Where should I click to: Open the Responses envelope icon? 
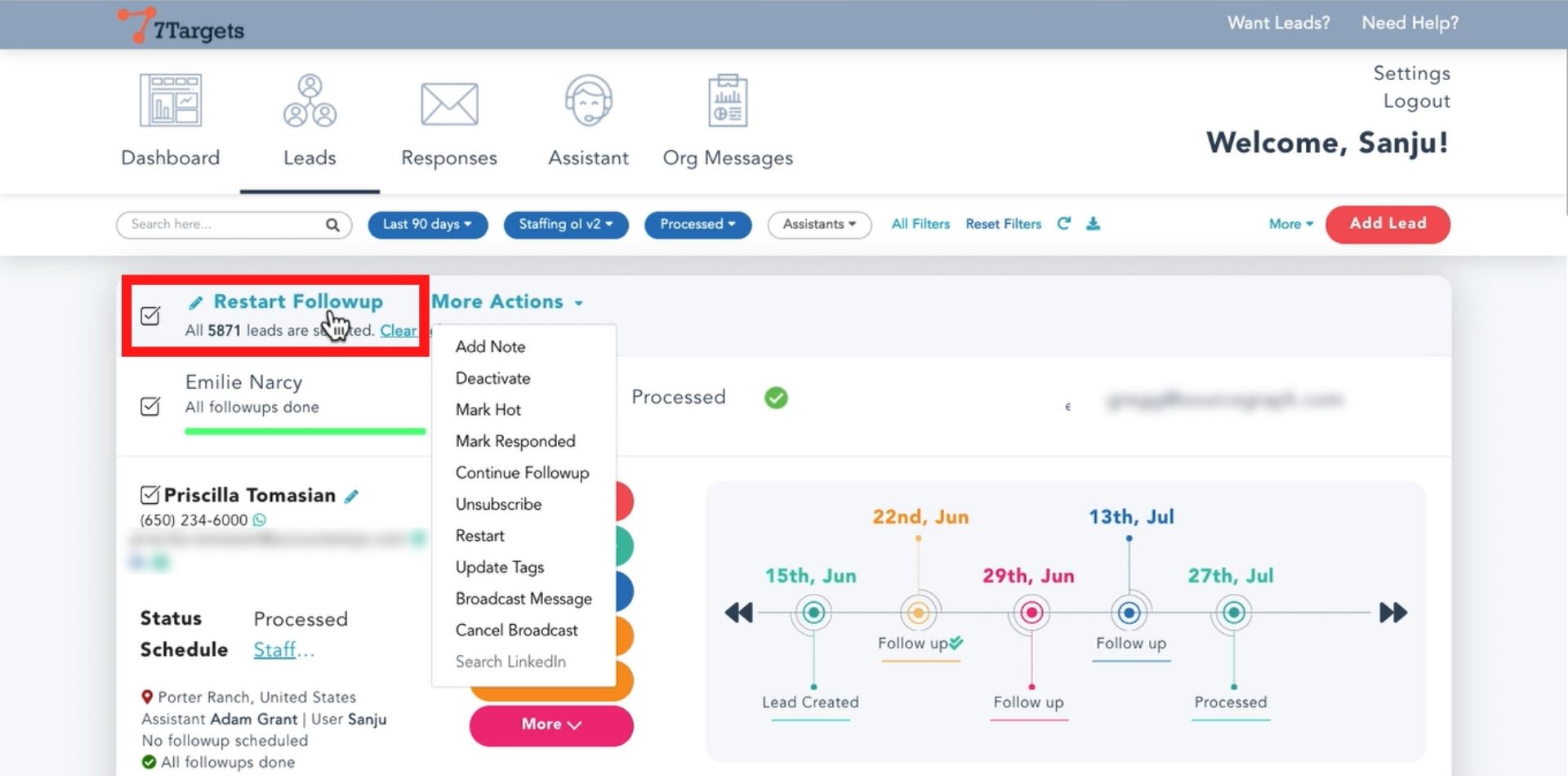[x=449, y=104]
